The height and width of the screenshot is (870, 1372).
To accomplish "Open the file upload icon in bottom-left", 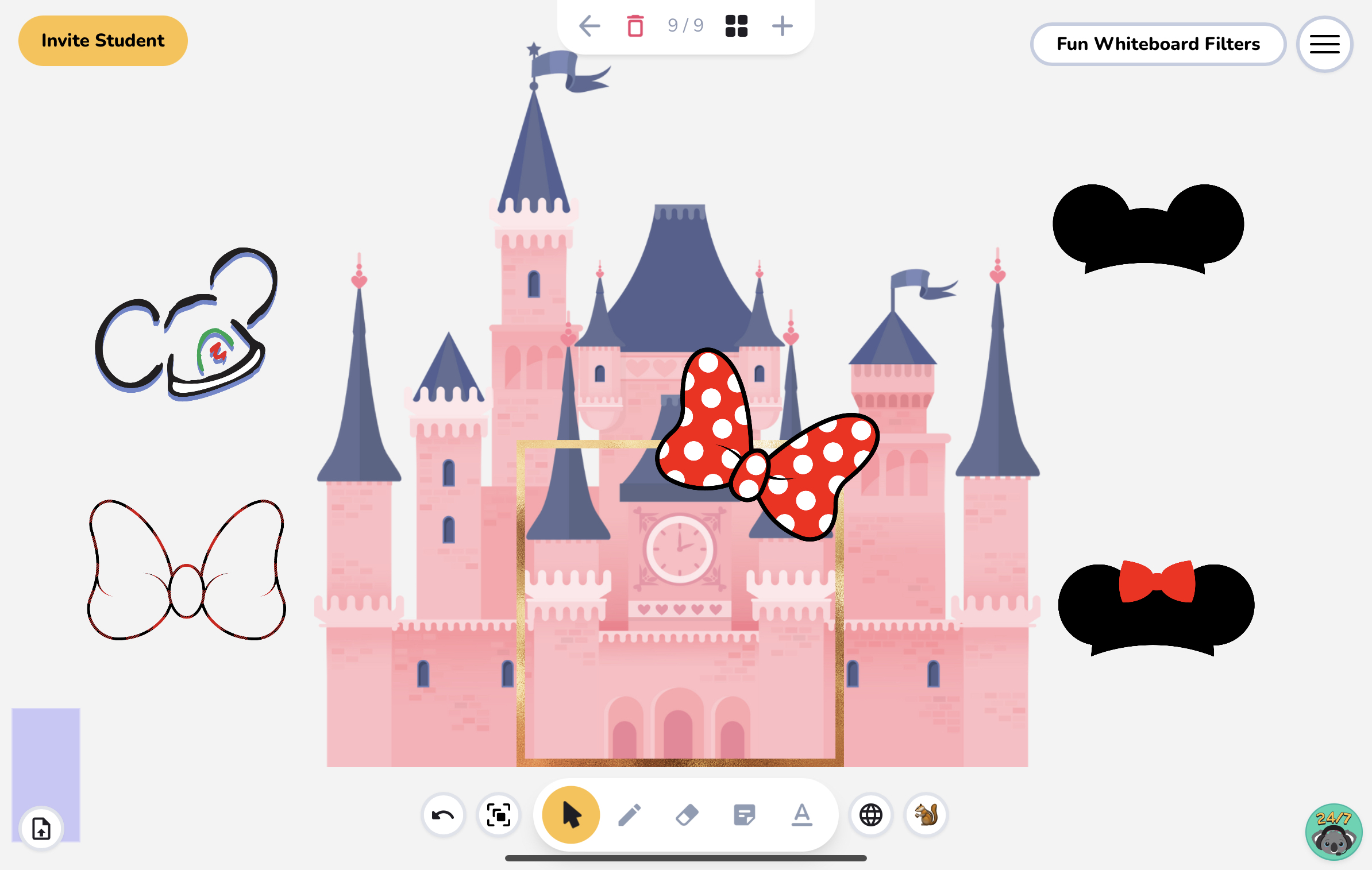I will 41,829.
